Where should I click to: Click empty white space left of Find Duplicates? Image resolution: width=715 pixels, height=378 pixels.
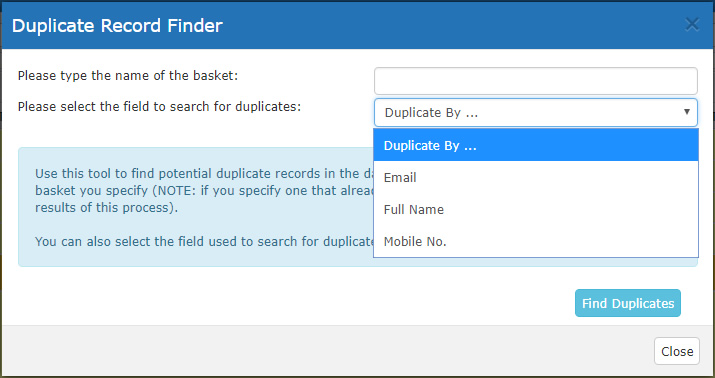pyautogui.click(x=292, y=303)
